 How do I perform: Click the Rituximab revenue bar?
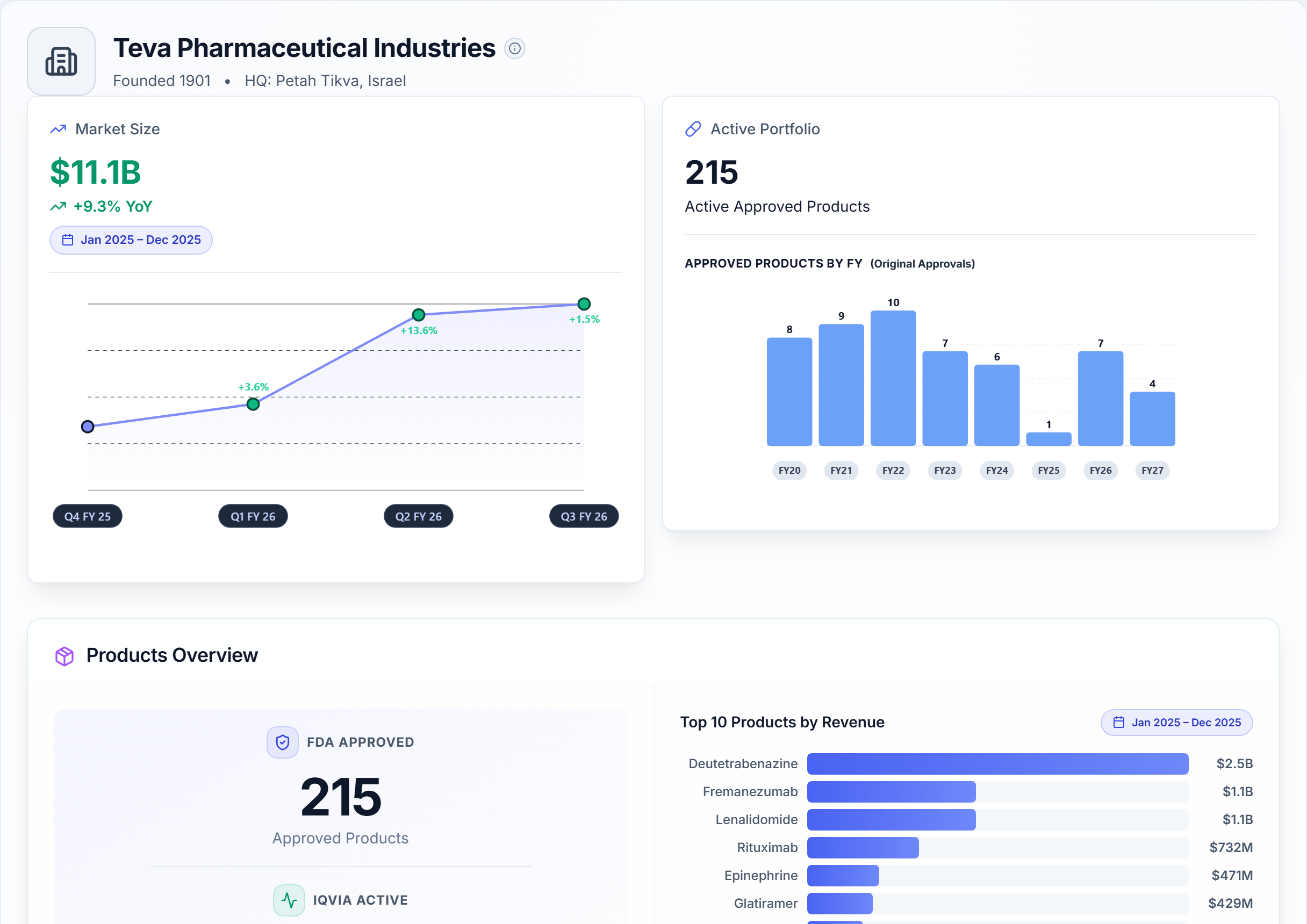(863, 847)
